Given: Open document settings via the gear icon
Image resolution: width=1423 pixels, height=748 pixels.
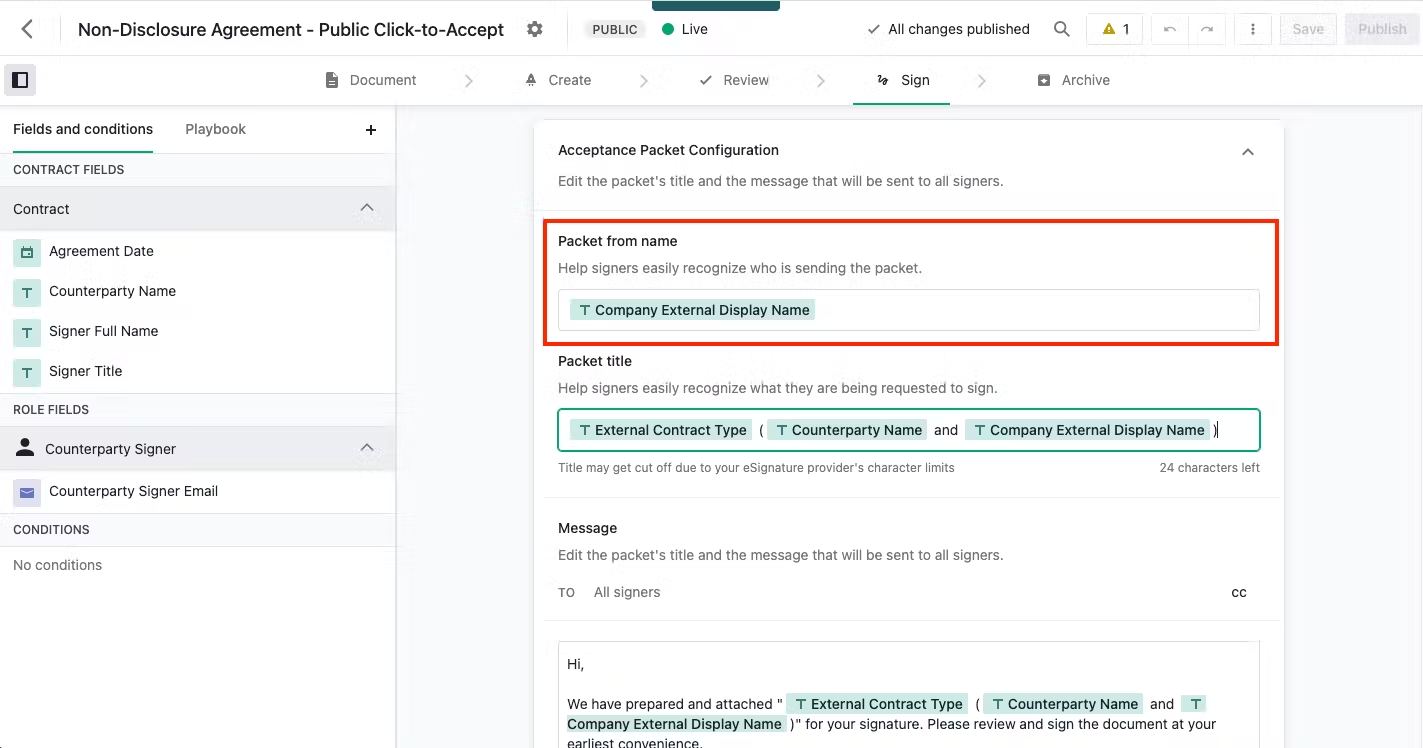Looking at the screenshot, I should tap(535, 29).
